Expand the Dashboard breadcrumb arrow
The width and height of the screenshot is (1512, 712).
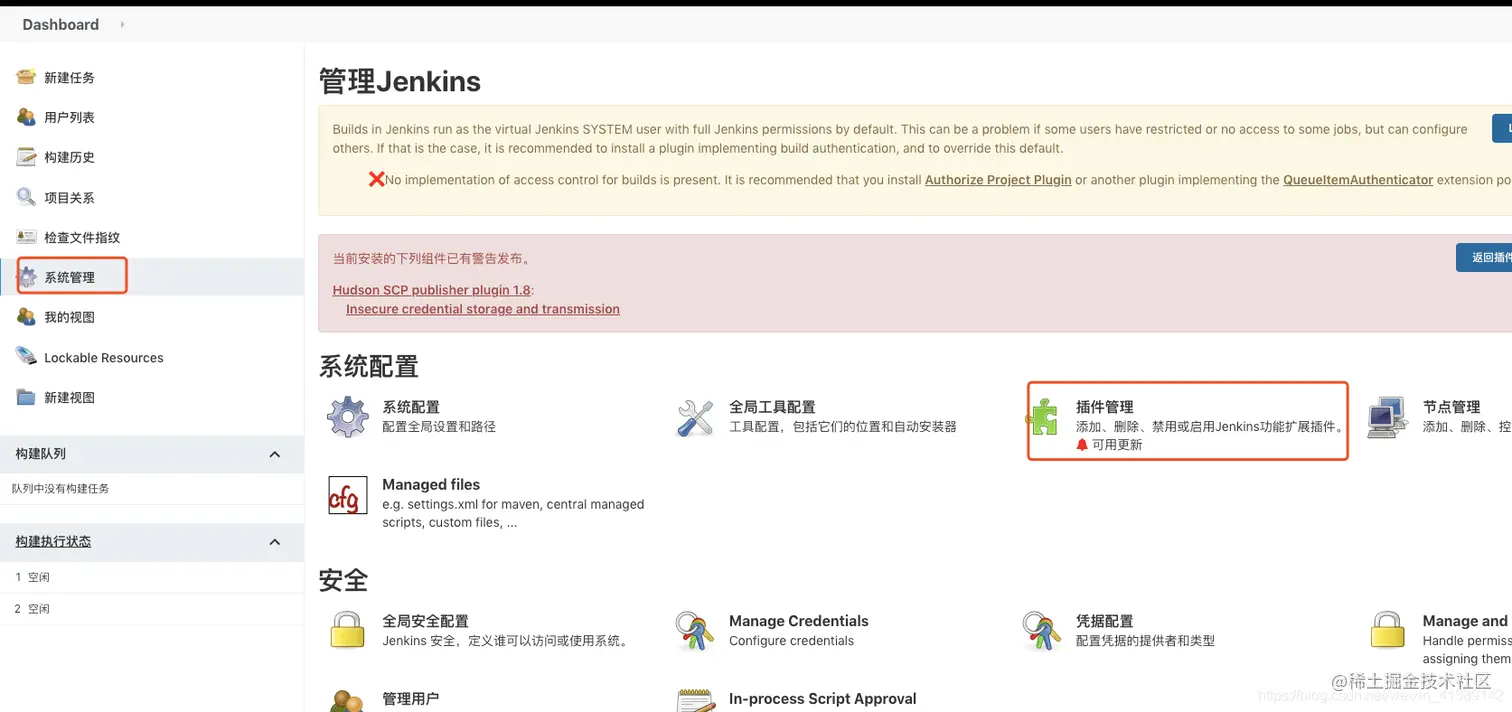tap(122, 24)
